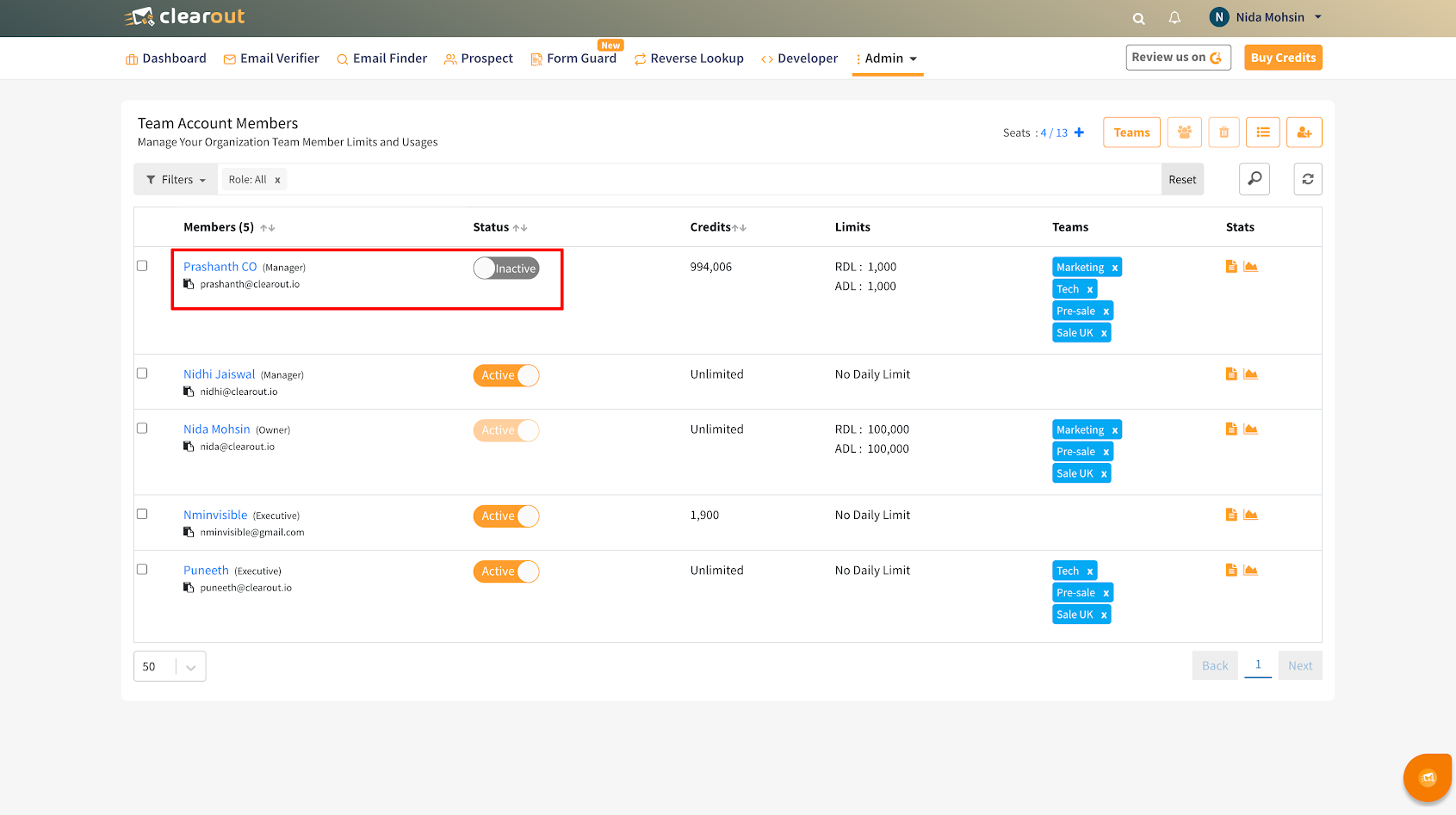Click the copy icon next to nidhi@clearout.io
This screenshot has height=815, width=1456.
coord(188,391)
